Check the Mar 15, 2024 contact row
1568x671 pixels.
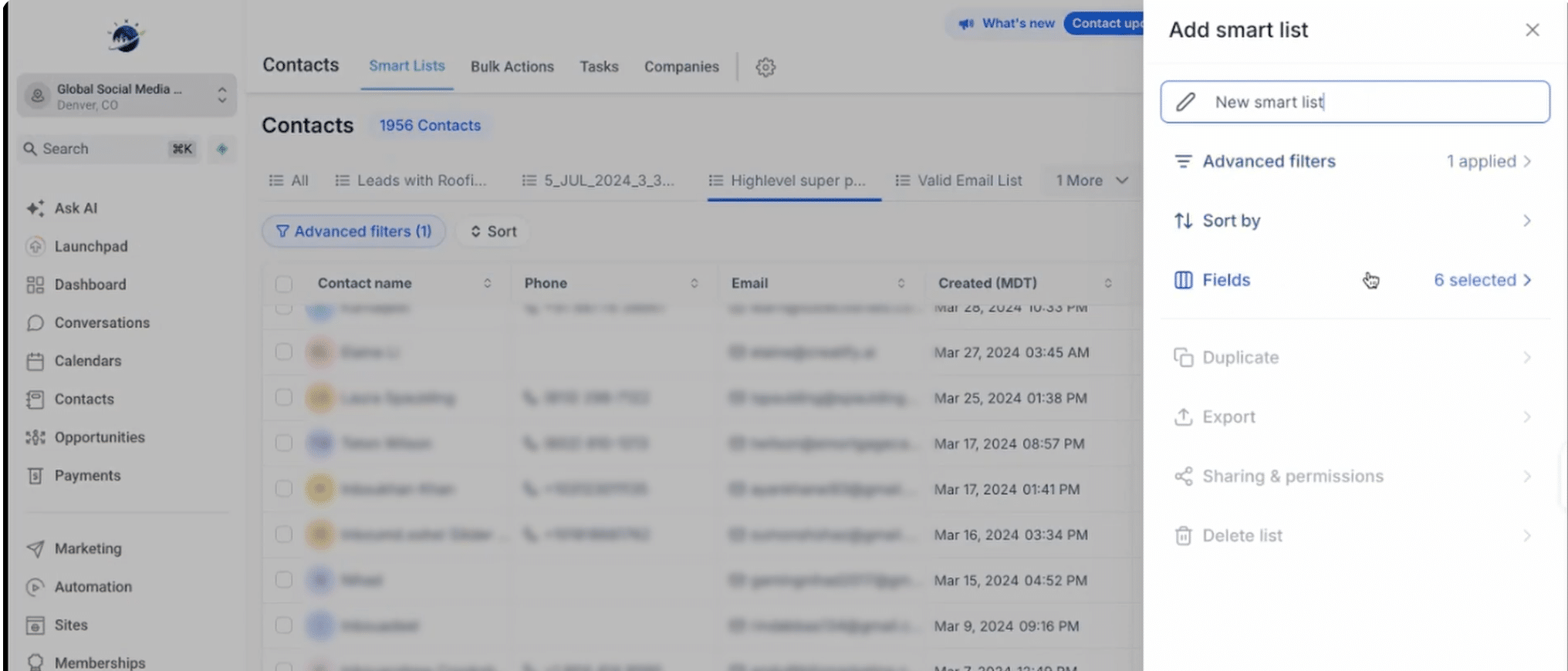(284, 580)
